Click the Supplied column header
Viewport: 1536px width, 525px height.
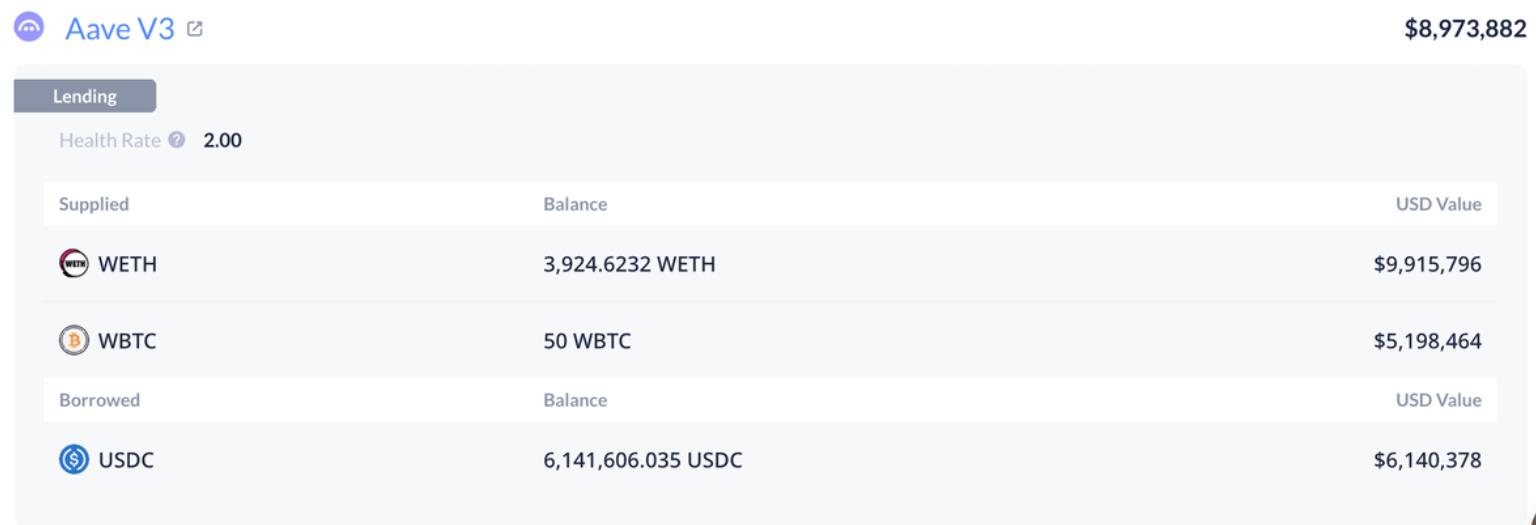tap(94, 204)
